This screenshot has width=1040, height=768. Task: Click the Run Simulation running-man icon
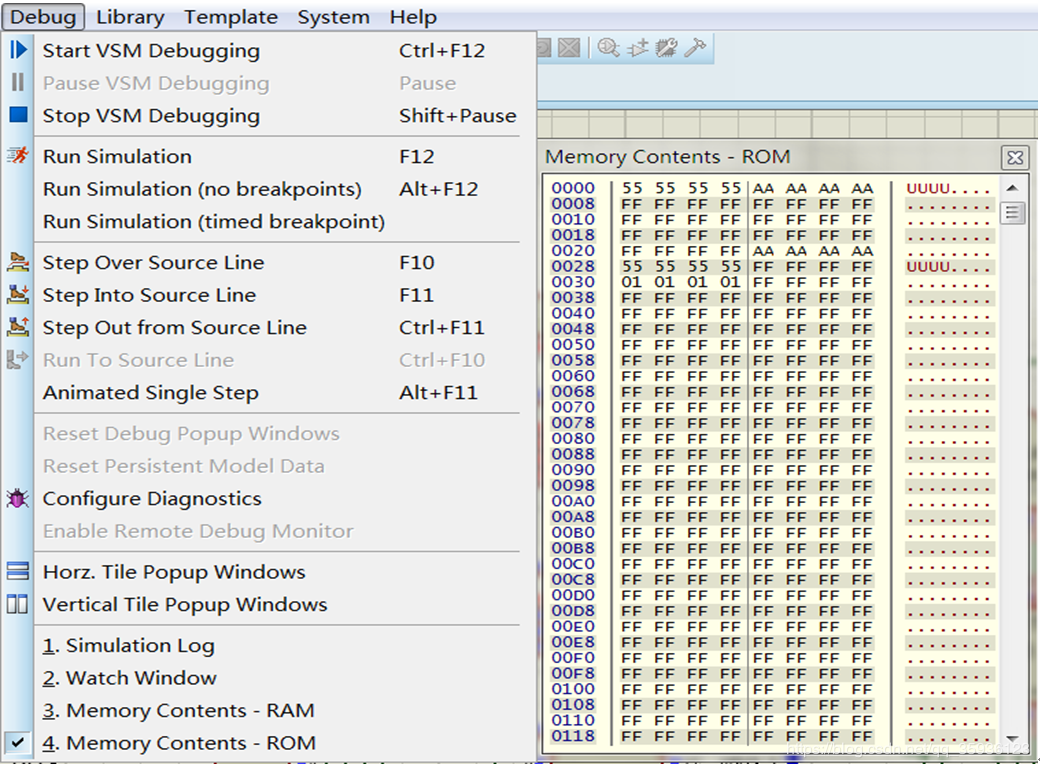18,156
